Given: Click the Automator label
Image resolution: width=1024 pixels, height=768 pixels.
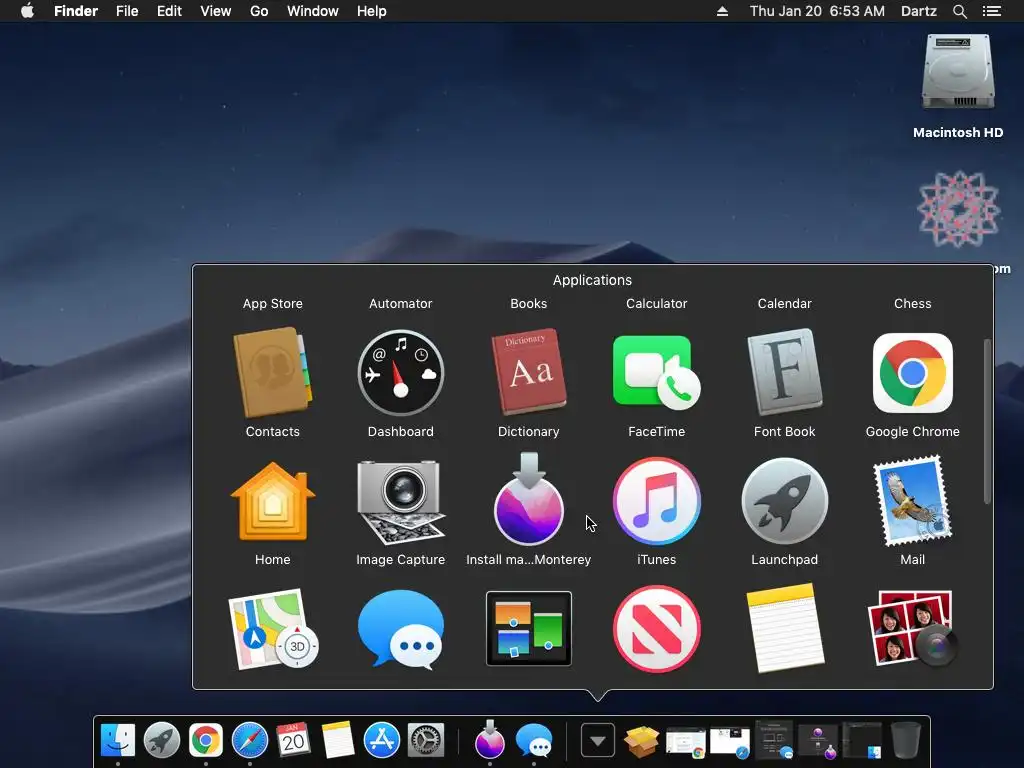Looking at the screenshot, I should pyautogui.click(x=400, y=304).
